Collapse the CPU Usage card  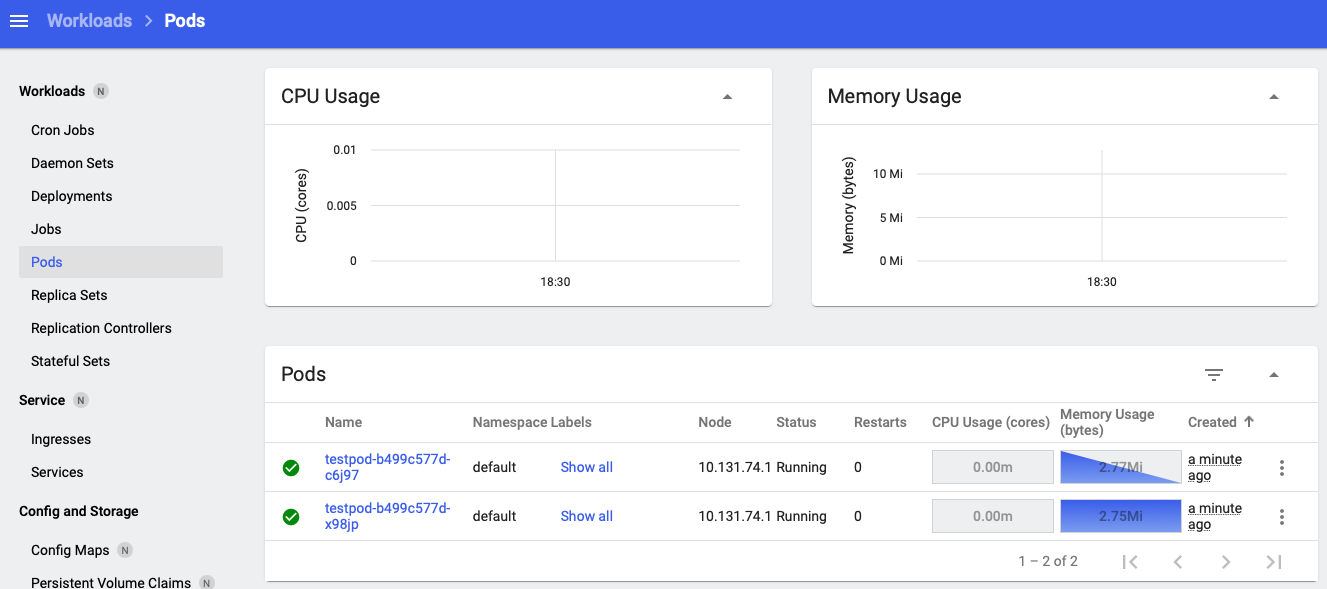click(727, 97)
